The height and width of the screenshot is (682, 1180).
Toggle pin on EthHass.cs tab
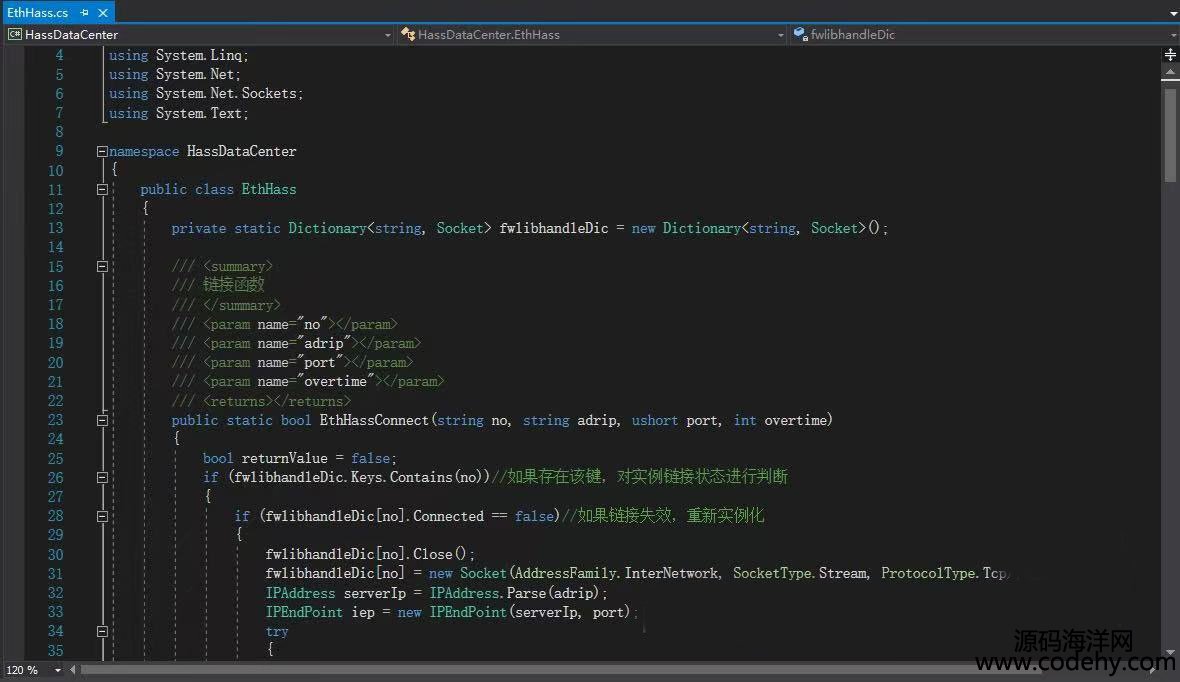click(84, 13)
